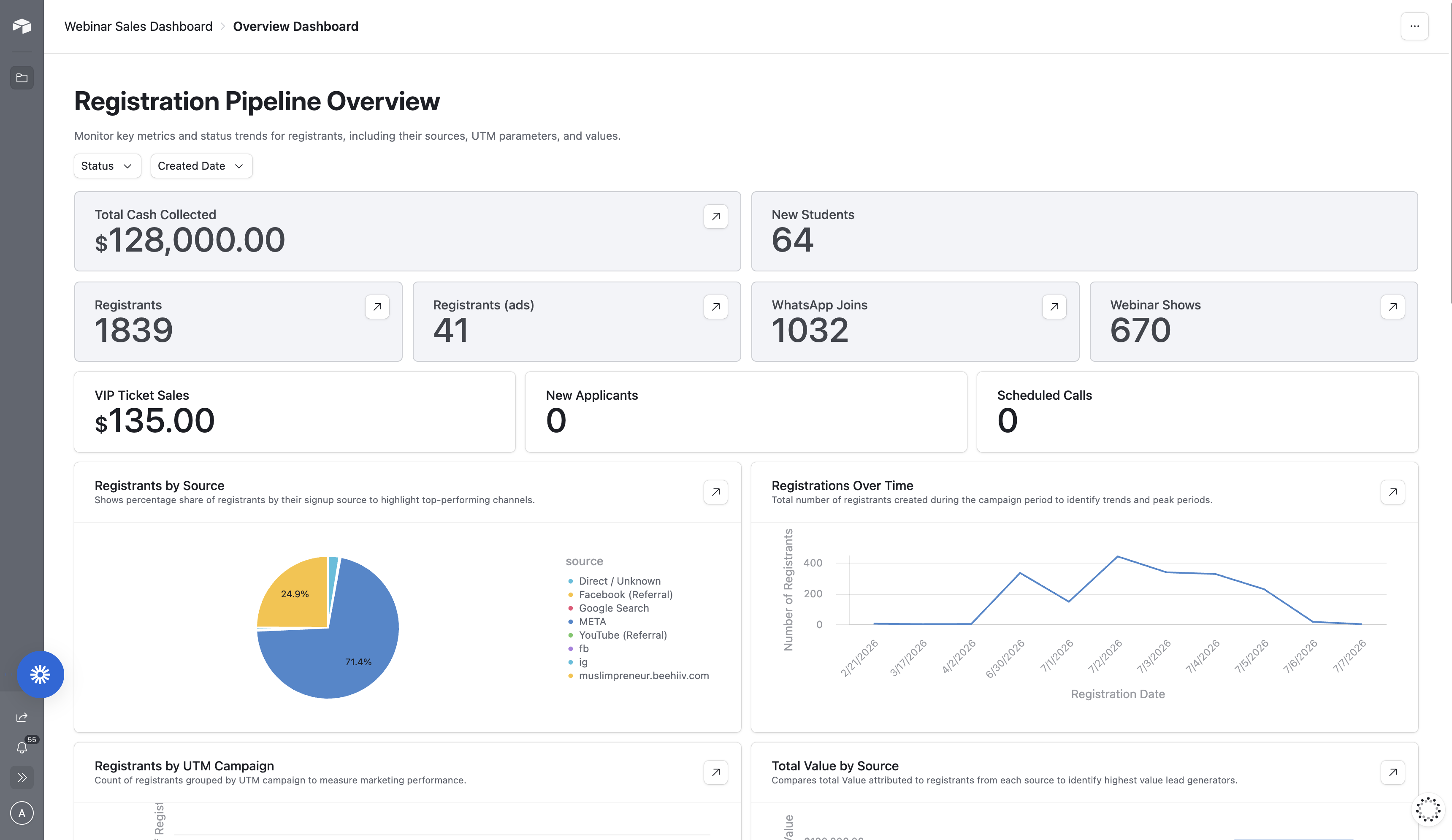
Task: Expand the WhatsApp Joins card
Action: (1054, 307)
